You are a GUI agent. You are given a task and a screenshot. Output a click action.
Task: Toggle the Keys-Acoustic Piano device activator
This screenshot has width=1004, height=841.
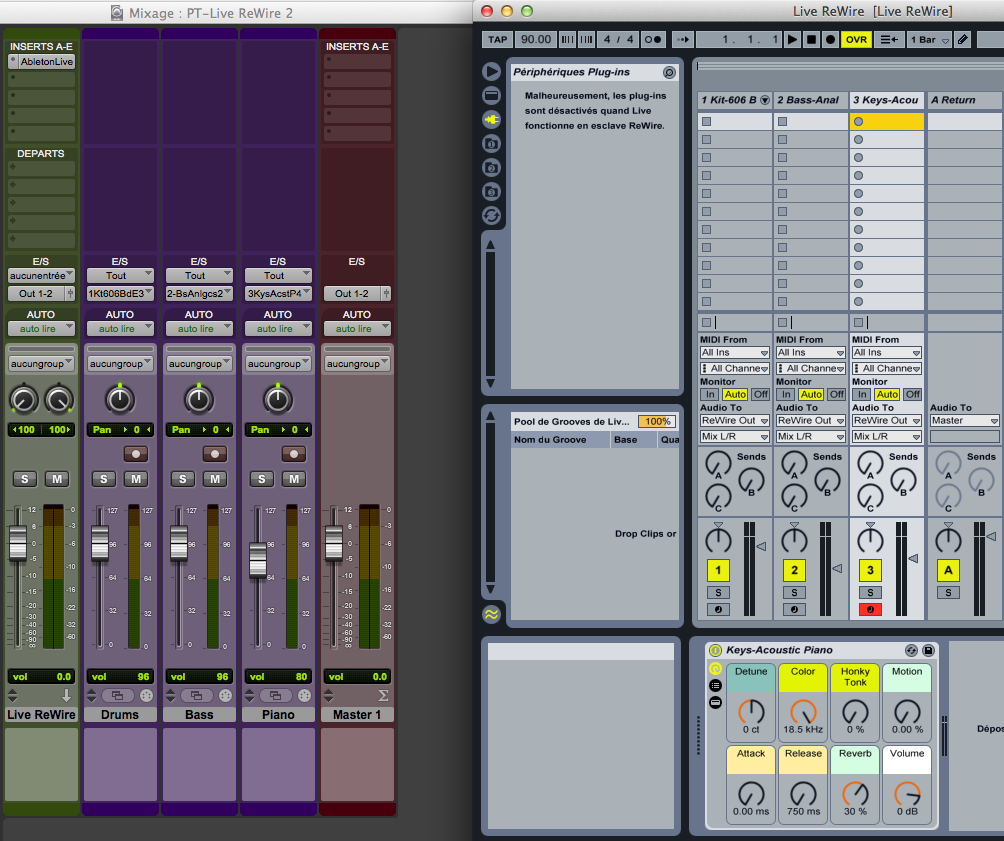[x=715, y=650]
